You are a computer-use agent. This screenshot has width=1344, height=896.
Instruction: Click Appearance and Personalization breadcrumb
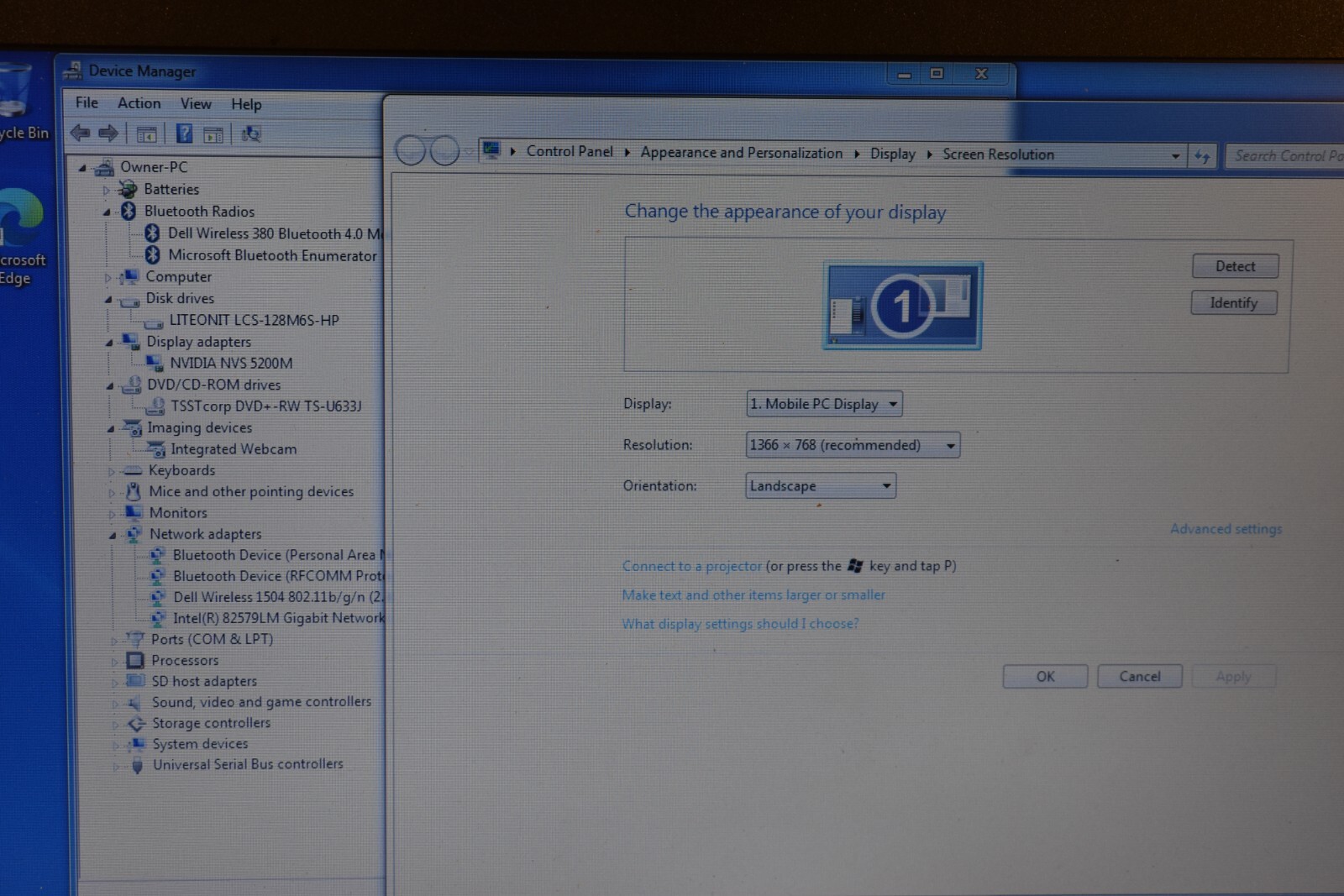coord(741,153)
